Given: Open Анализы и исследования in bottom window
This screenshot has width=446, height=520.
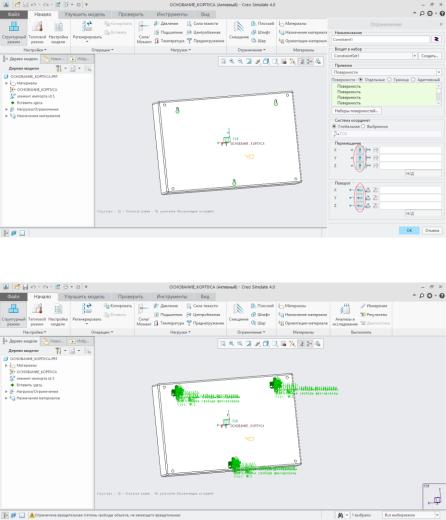Looking at the screenshot, I should click(x=345, y=314).
